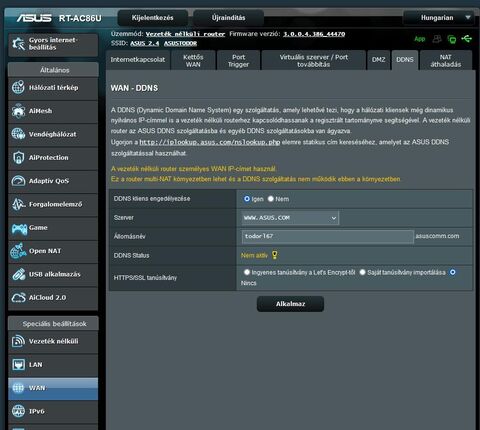Select Nem for DDNS kliens engedélyezése
The width and height of the screenshot is (480, 430).
click(271, 199)
